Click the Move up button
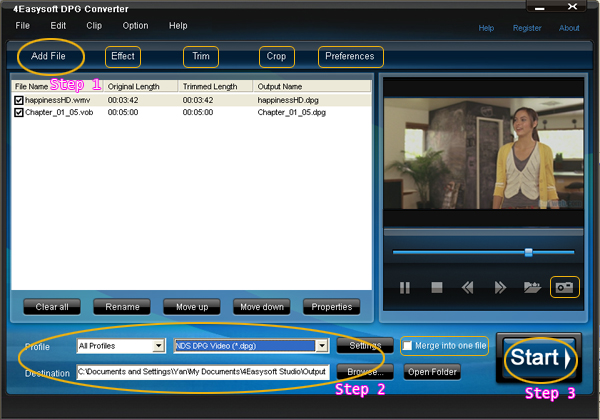600x420 pixels. (x=192, y=307)
